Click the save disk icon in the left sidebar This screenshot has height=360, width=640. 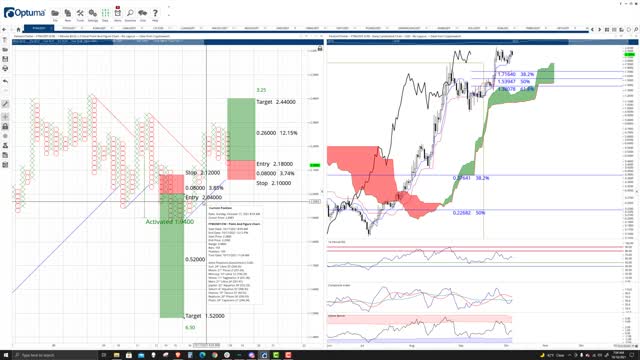click(x=5, y=59)
